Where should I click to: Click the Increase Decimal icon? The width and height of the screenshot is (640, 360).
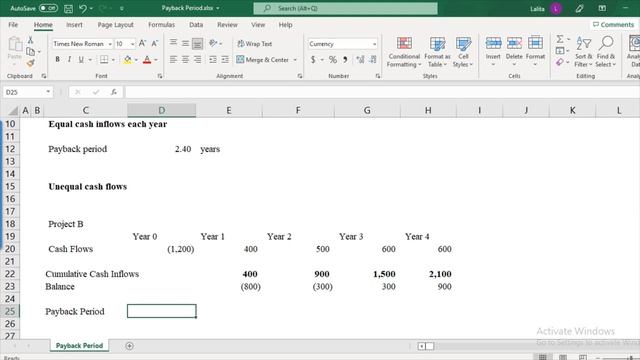point(360,60)
